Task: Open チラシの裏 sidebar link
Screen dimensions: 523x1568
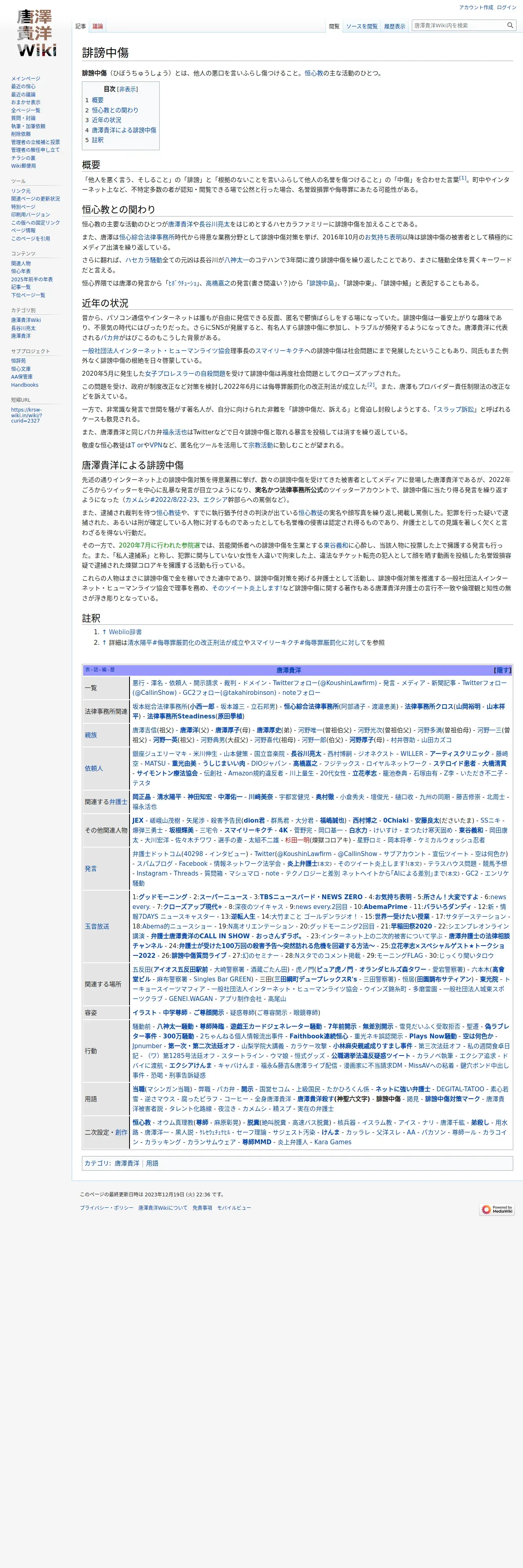Action: coord(23,158)
